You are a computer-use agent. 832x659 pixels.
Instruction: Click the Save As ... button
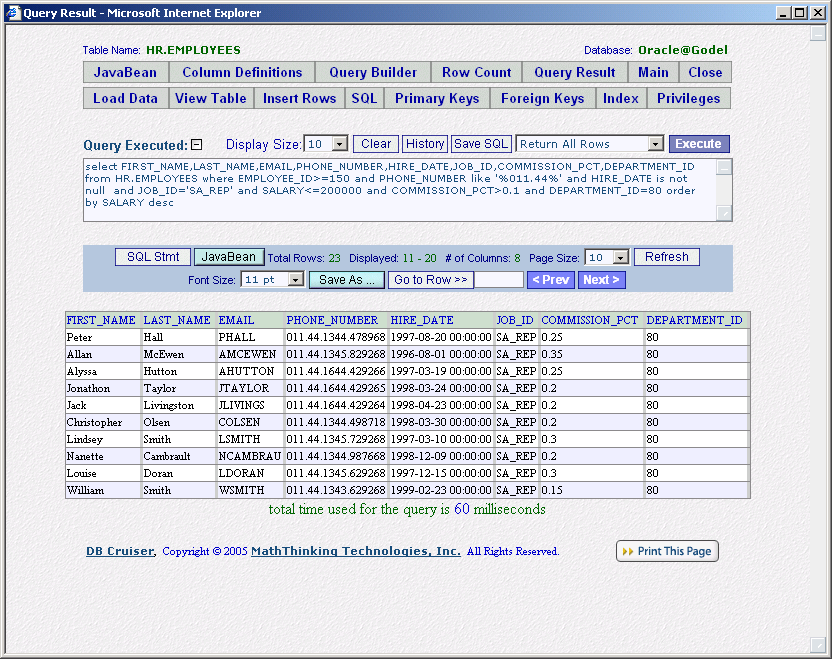pos(347,280)
